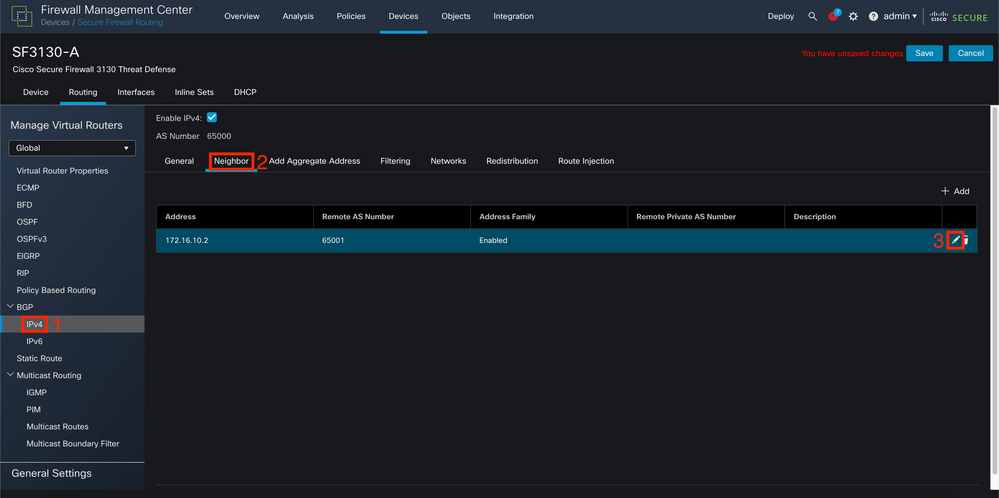Collapse the Multicast Routing section
This screenshot has width=999, height=498.
[10, 375]
